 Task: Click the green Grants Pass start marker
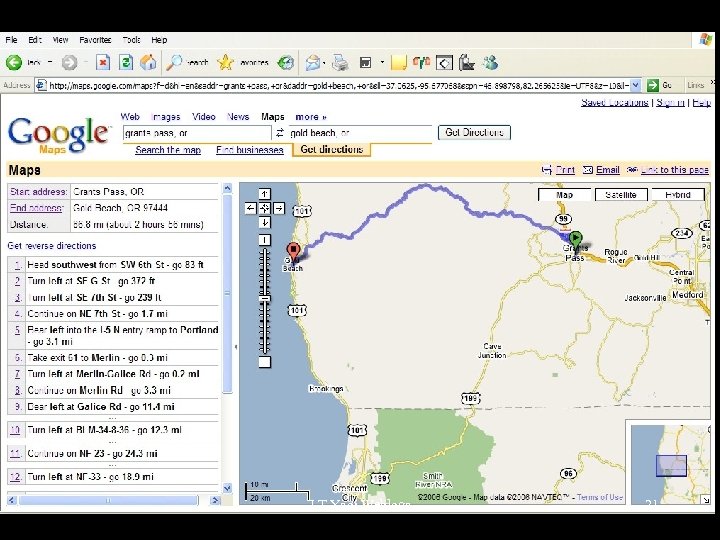tap(575, 241)
